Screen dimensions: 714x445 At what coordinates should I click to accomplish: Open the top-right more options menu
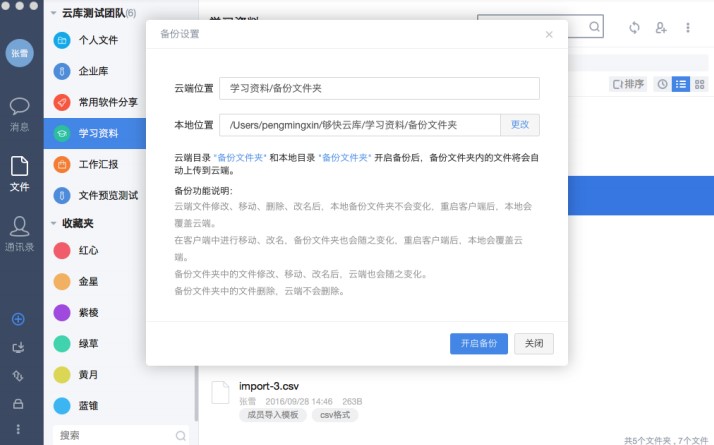pos(688,28)
